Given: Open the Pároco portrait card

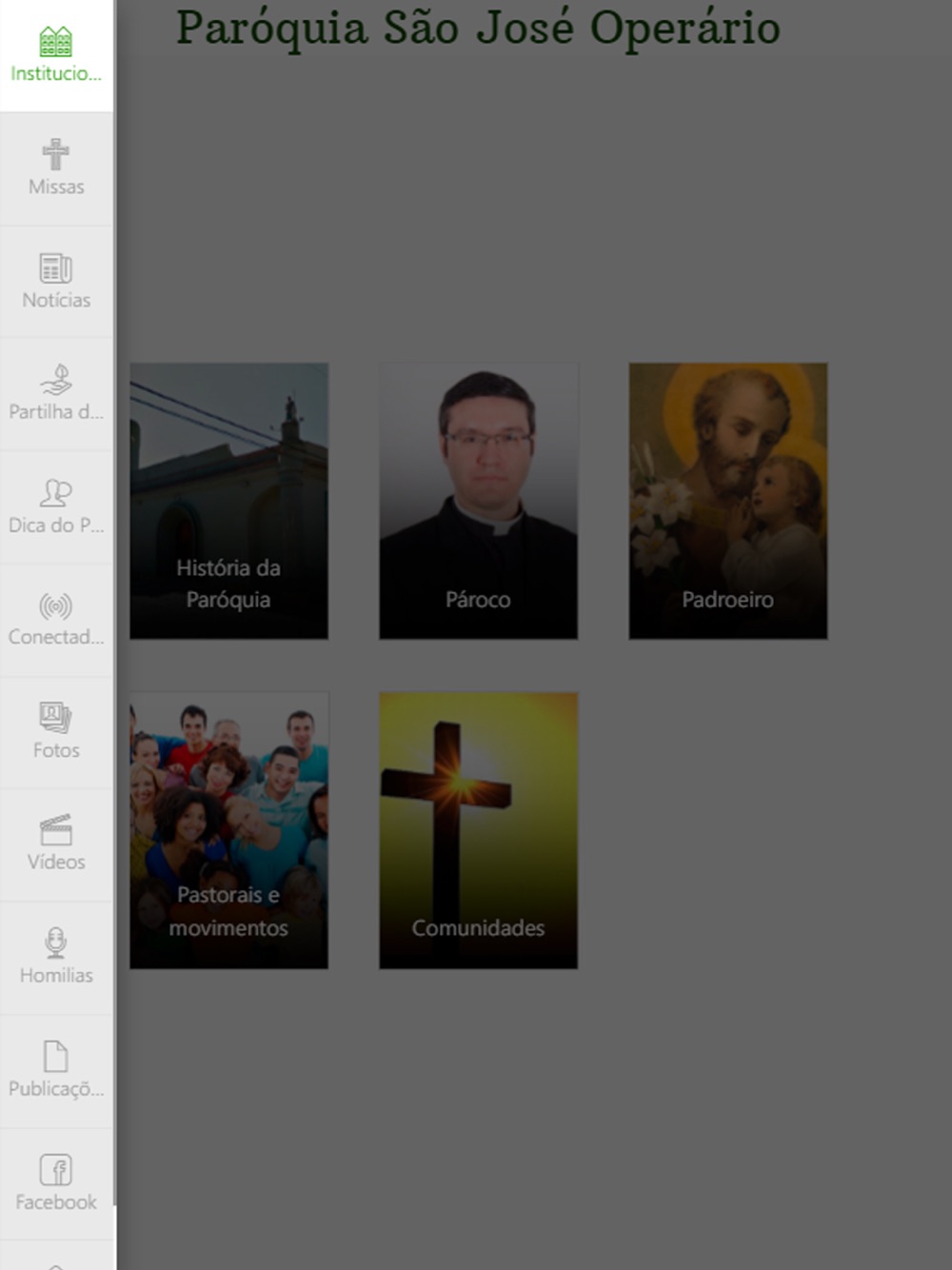Looking at the screenshot, I should pyautogui.click(x=479, y=501).
